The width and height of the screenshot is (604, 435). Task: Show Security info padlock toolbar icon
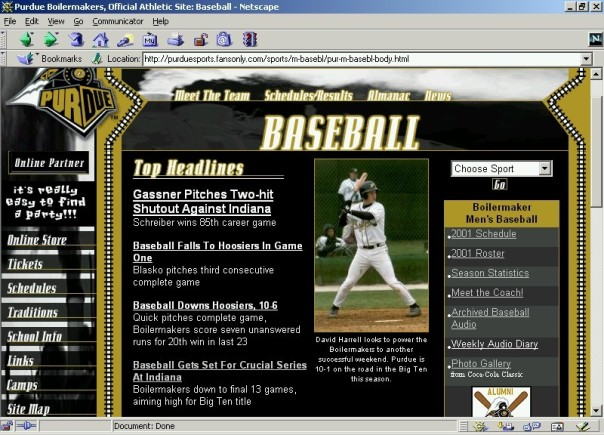200,39
